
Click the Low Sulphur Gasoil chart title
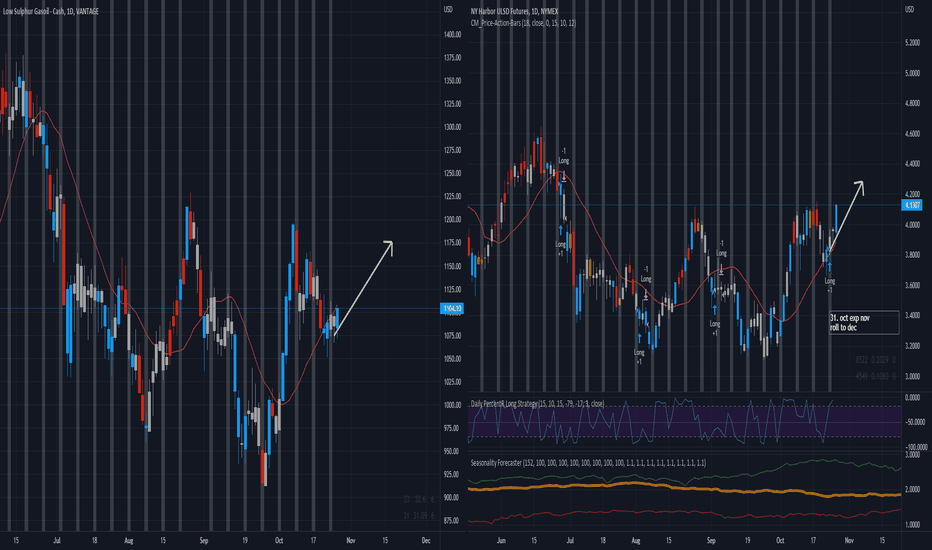(x=51, y=11)
